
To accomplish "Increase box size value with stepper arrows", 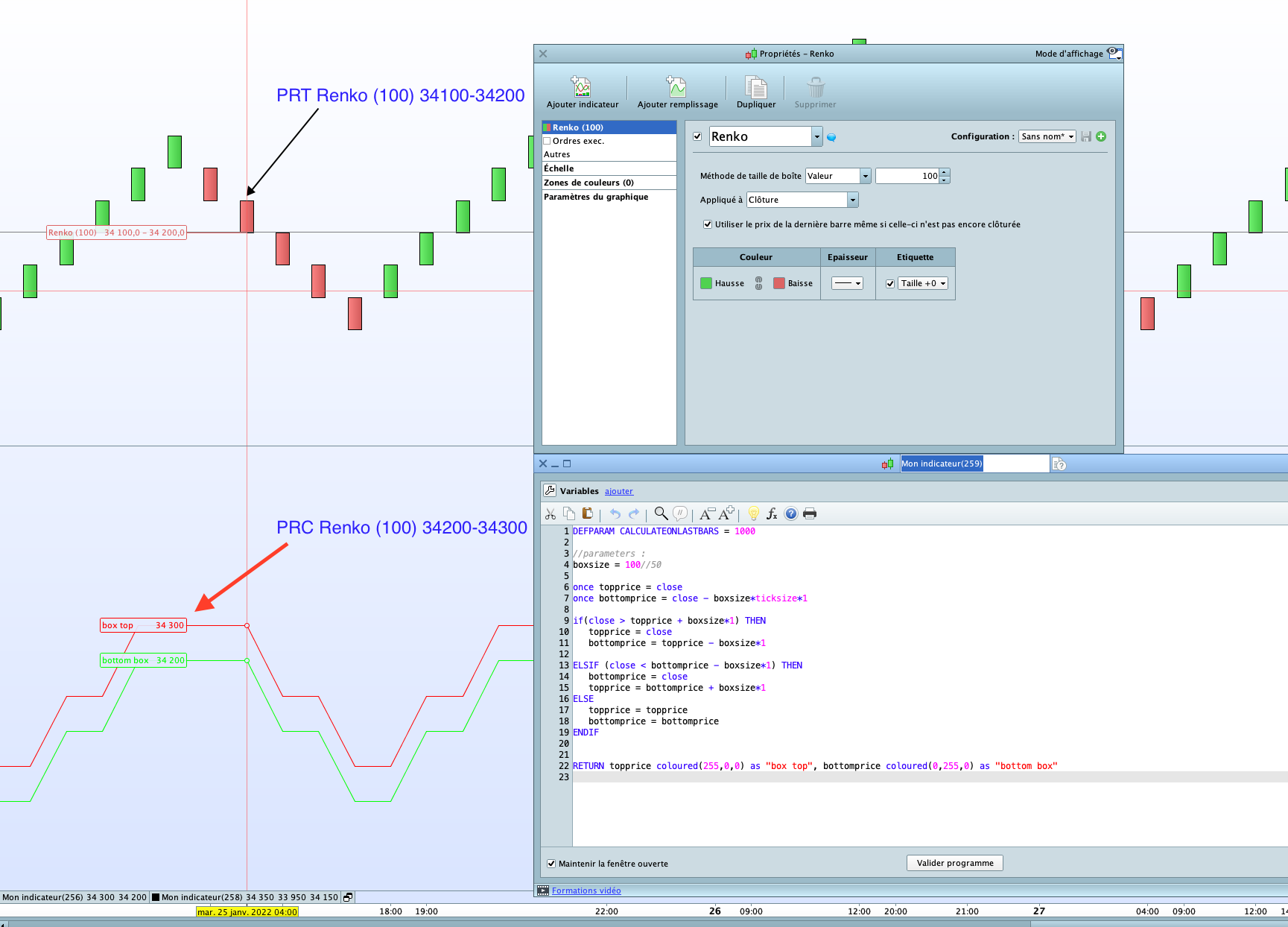I will (x=945, y=172).
